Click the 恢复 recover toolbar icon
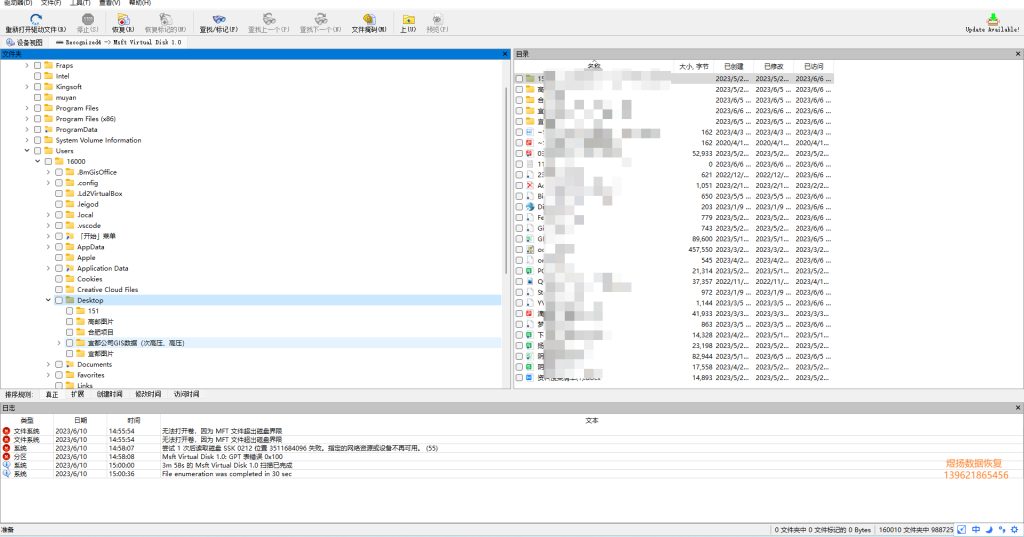Viewport: 1024px width, 537px height. [x=123, y=20]
